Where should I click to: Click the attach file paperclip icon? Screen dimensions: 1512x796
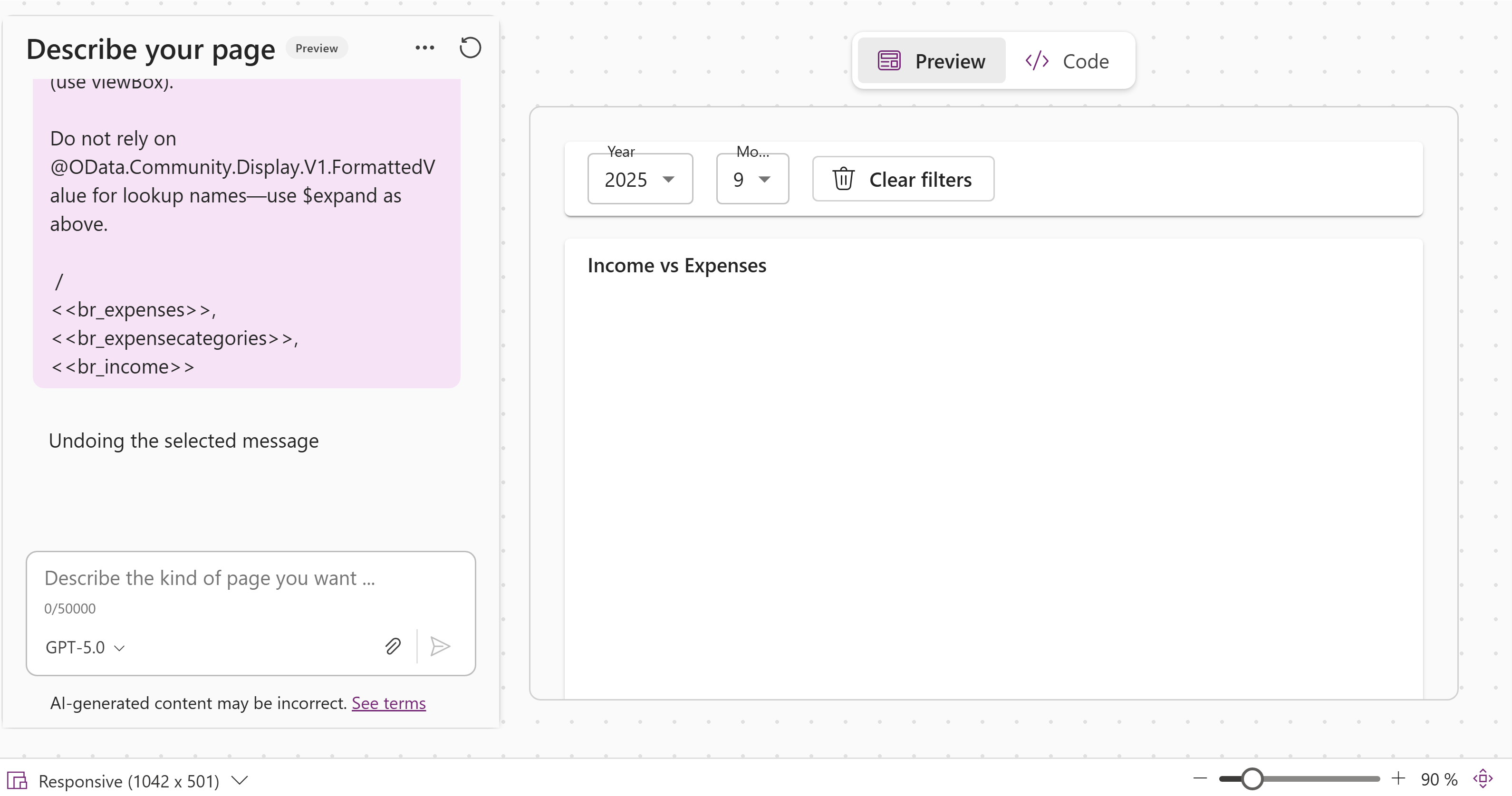tap(393, 646)
